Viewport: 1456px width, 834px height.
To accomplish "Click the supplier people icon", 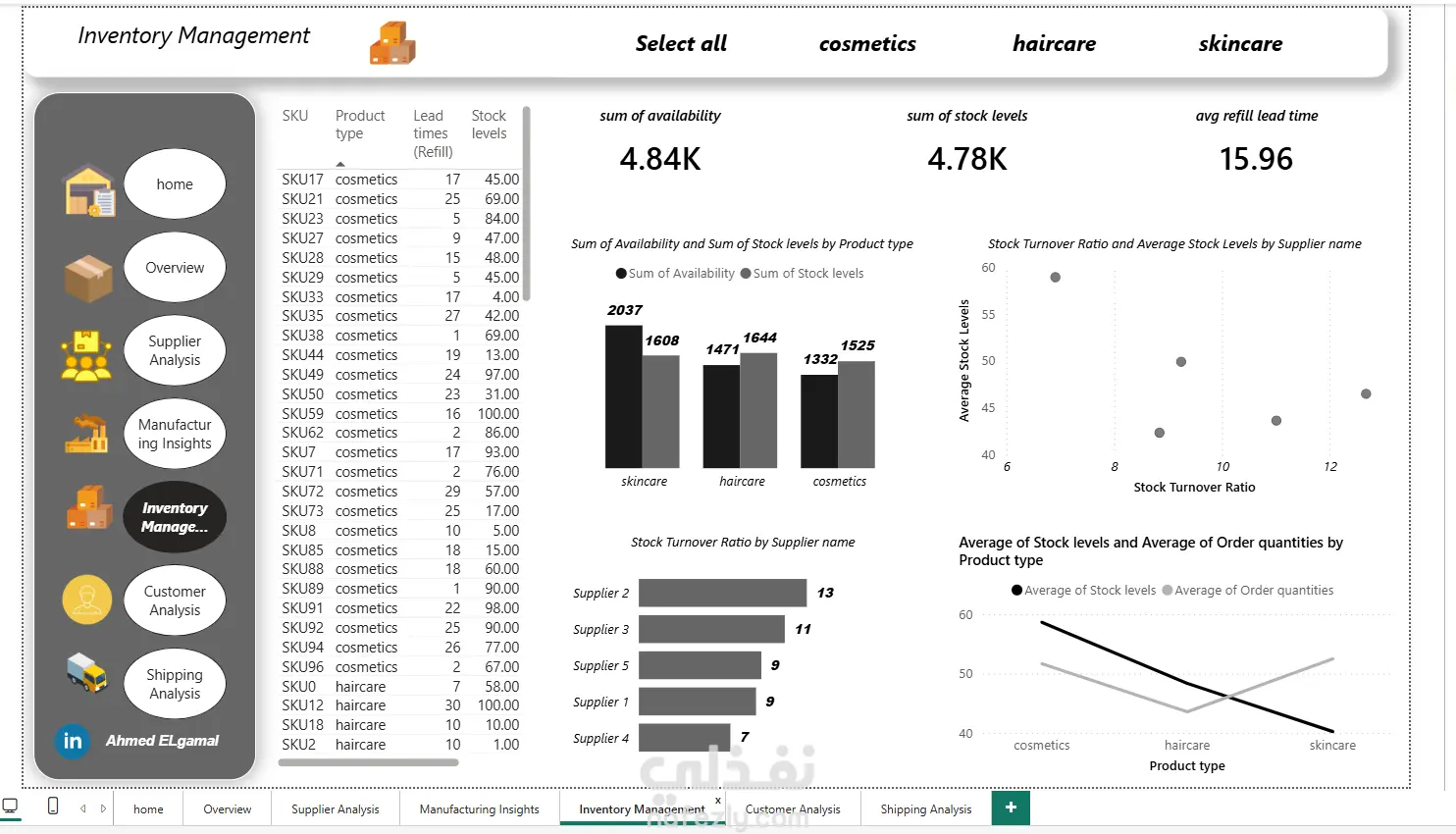I will click(x=86, y=355).
